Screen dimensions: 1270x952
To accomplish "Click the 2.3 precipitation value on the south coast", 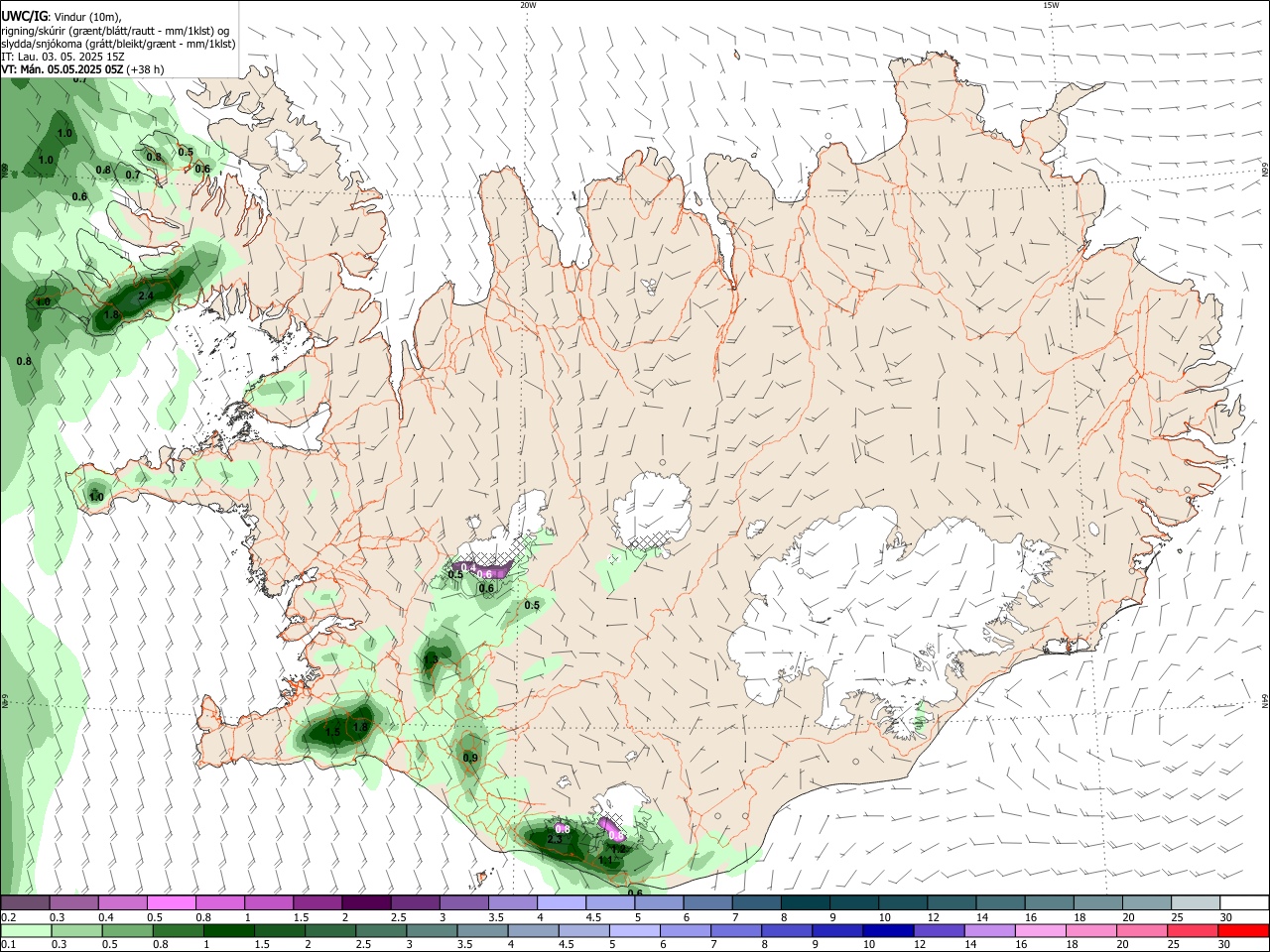I will click(x=555, y=840).
